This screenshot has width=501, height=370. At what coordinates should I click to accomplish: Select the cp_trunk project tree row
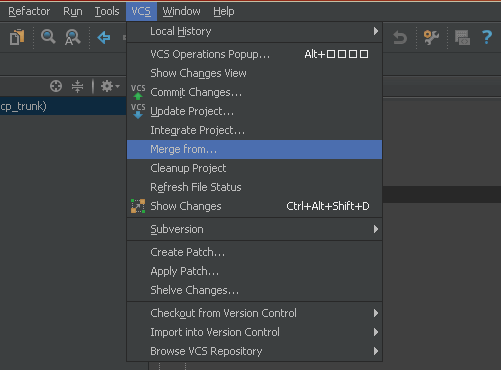pyautogui.click(x=63, y=106)
